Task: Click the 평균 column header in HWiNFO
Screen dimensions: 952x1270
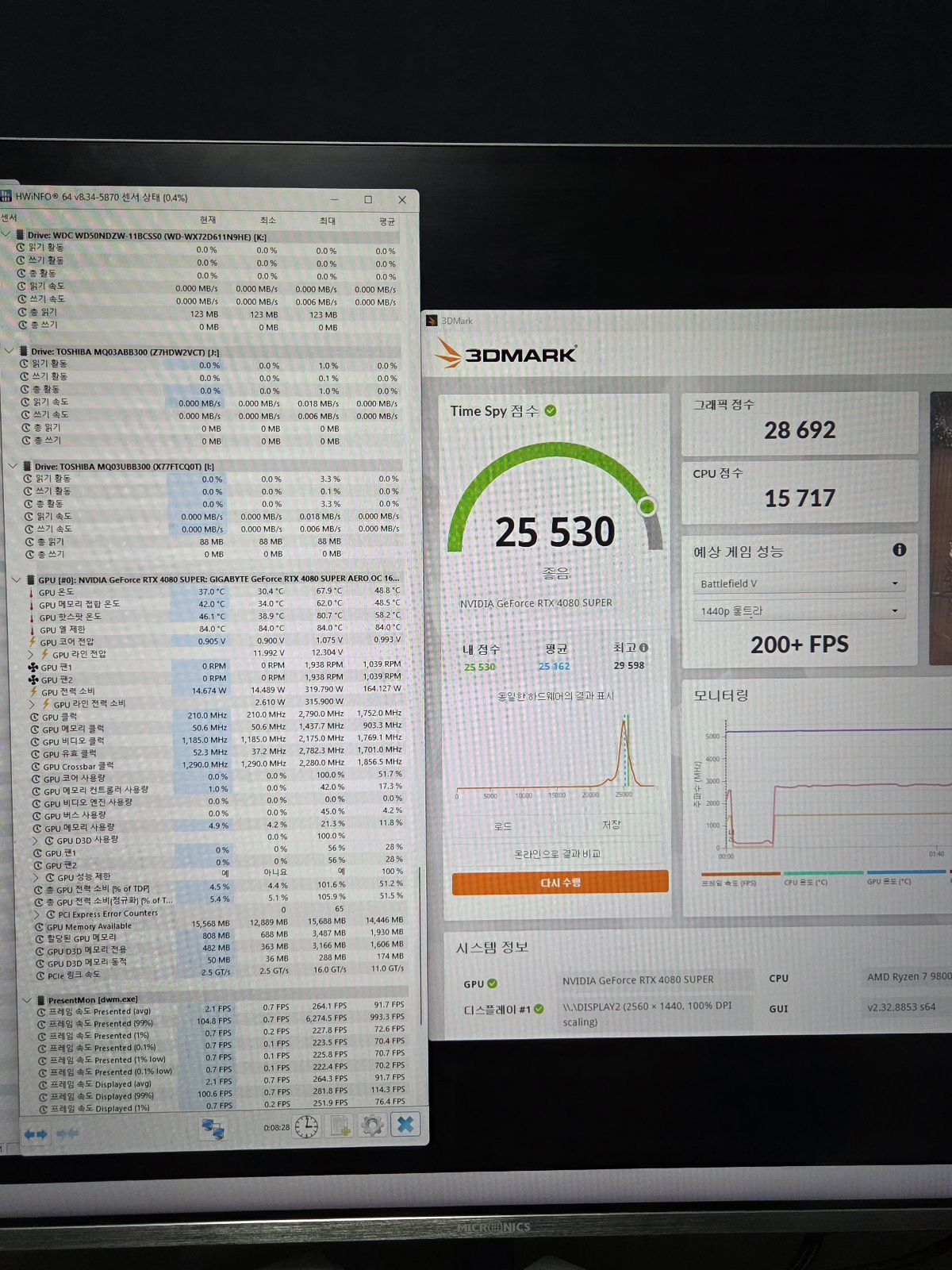Action: [386, 221]
